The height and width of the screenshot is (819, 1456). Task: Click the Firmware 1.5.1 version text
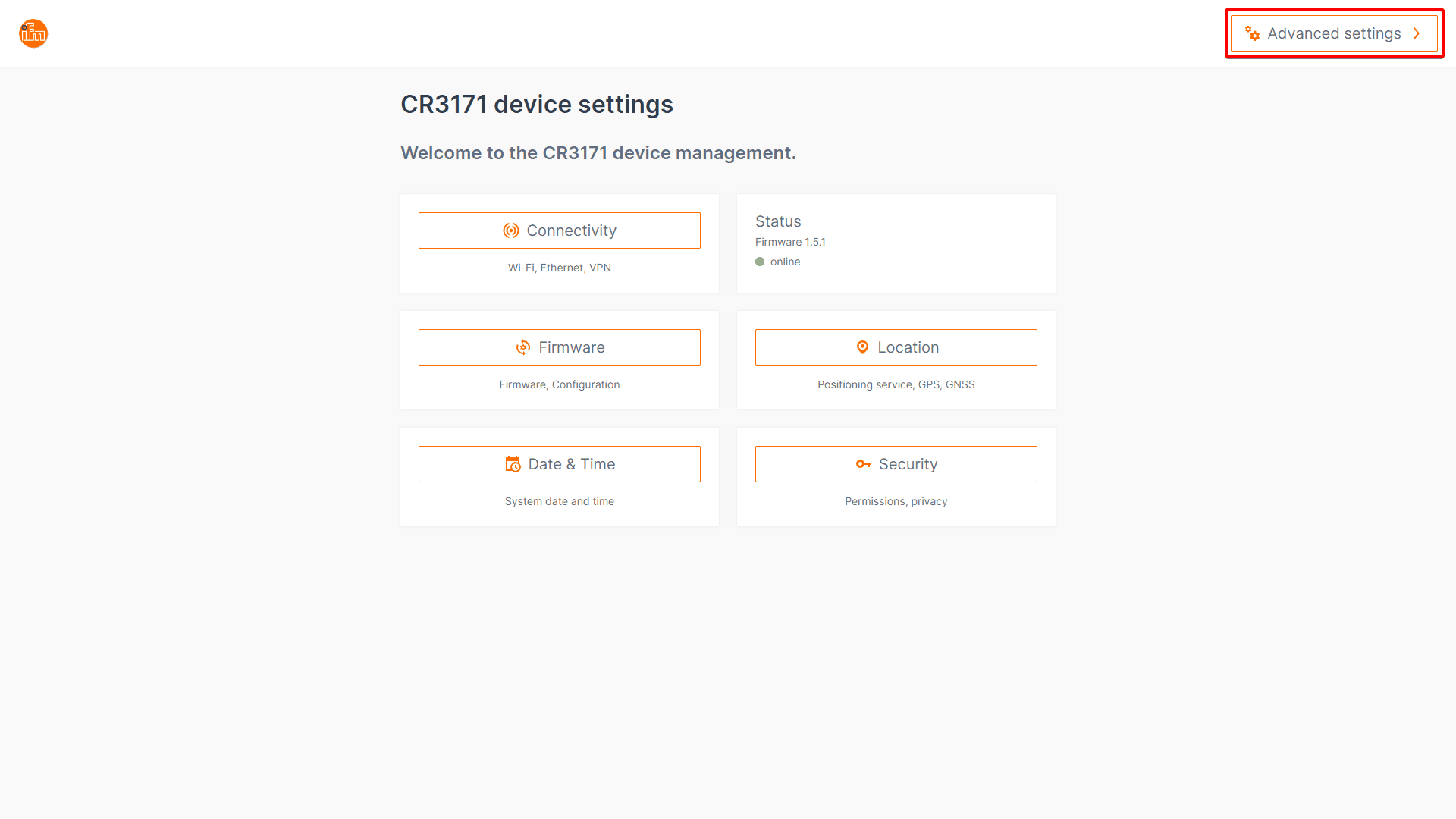click(x=790, y=242)
